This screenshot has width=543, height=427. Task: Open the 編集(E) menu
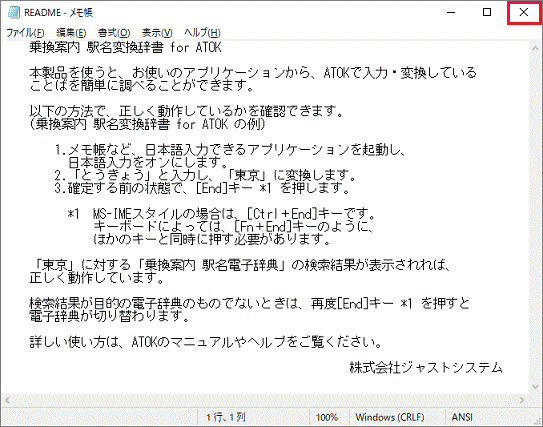(71, 33)
